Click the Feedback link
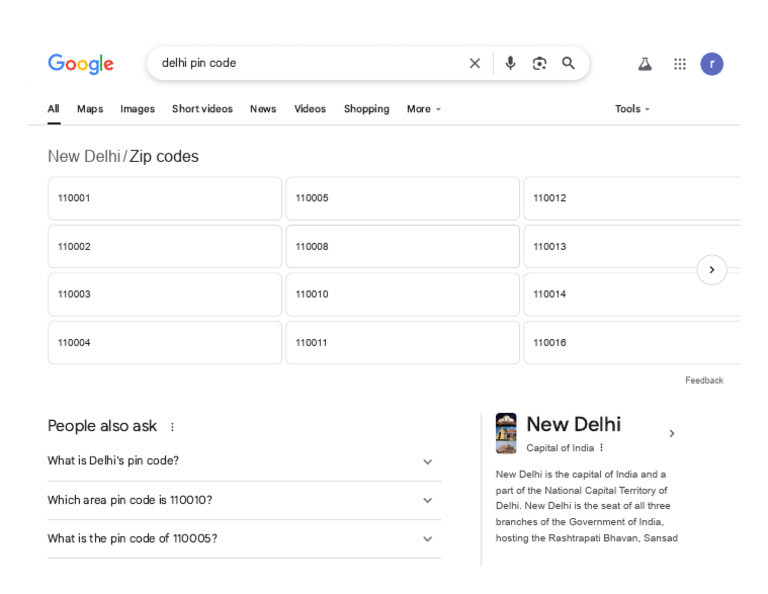Image resolution: width=768 pixels, height=594 pixels. pyautogui.click(x=704, y=381)
